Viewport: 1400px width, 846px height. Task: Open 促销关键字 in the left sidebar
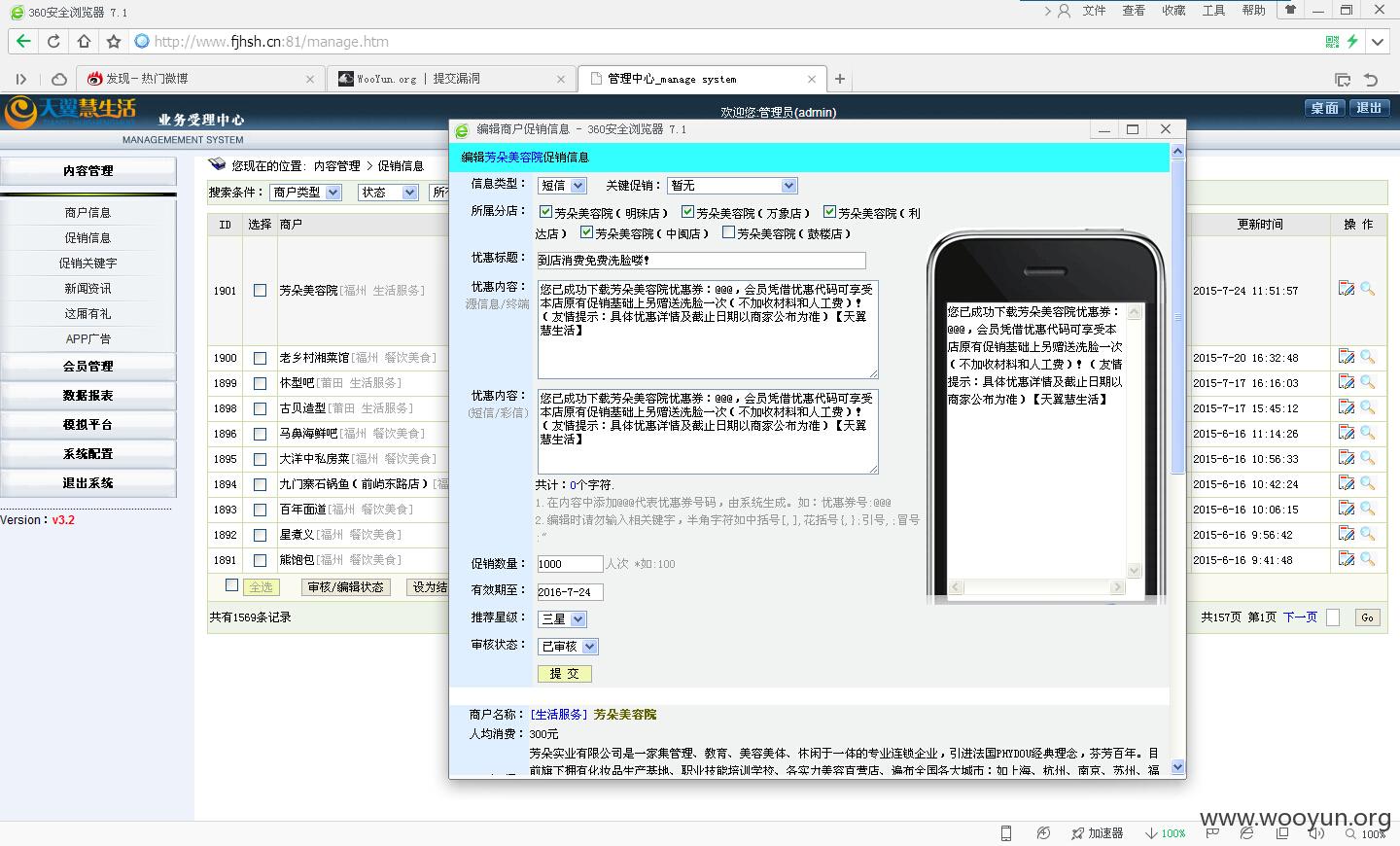[x=87, y=263]
